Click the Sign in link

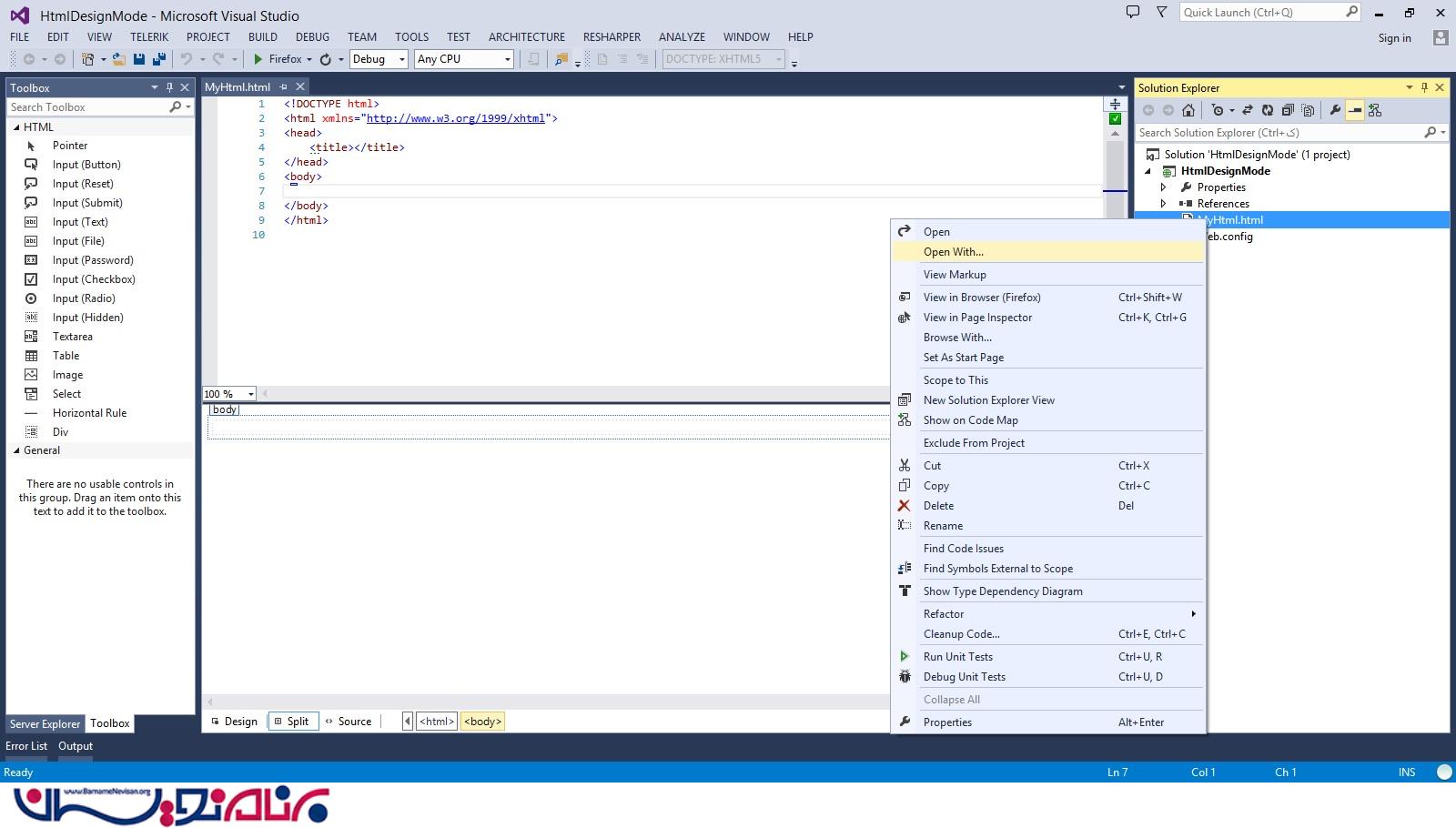coord(1394,38)
